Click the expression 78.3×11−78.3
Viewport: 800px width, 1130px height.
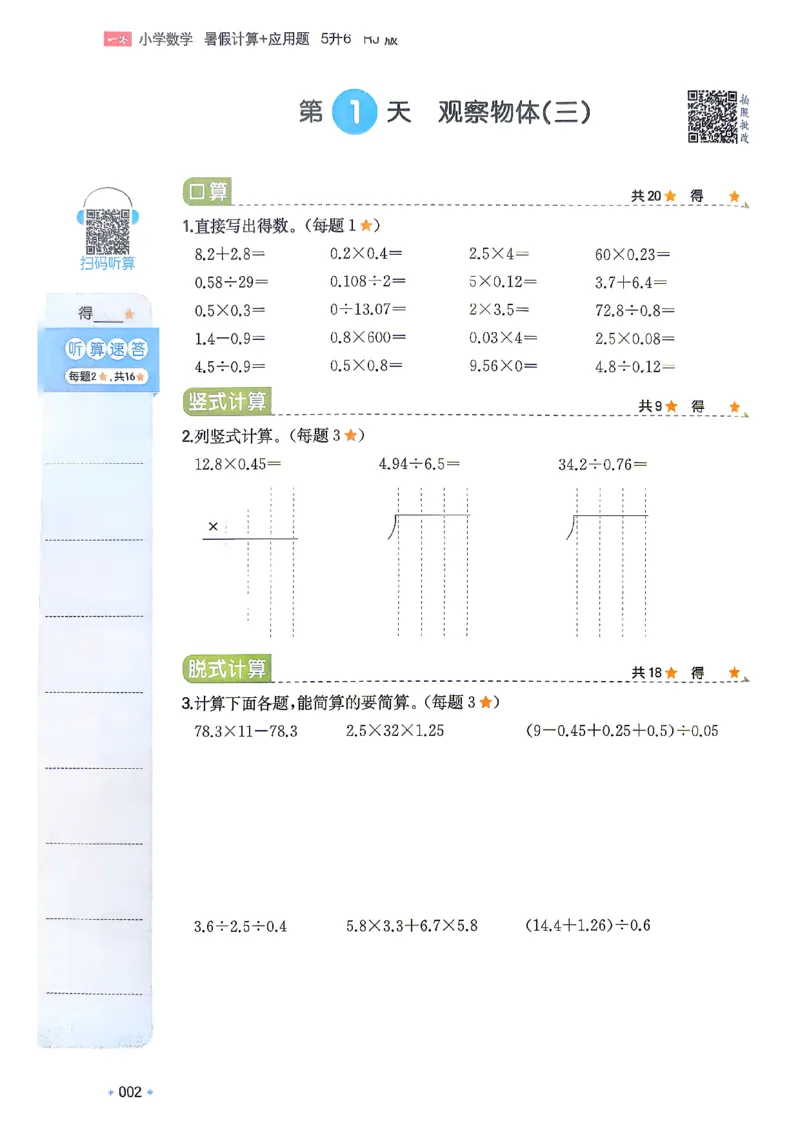pyautogui.click(x=246, y=731)
